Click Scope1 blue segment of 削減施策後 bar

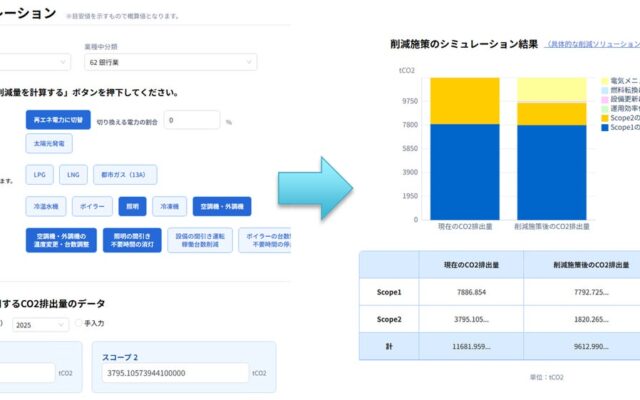(552, 173)
